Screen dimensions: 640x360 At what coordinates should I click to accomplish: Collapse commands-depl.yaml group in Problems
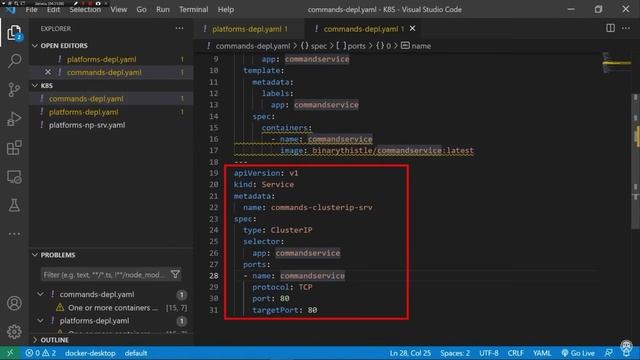tap(40, 294)
